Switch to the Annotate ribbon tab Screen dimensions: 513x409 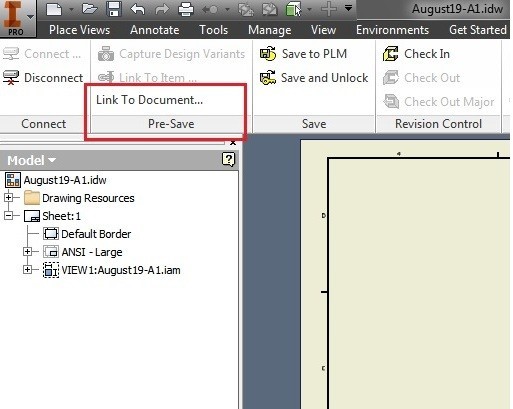[155, 30]
